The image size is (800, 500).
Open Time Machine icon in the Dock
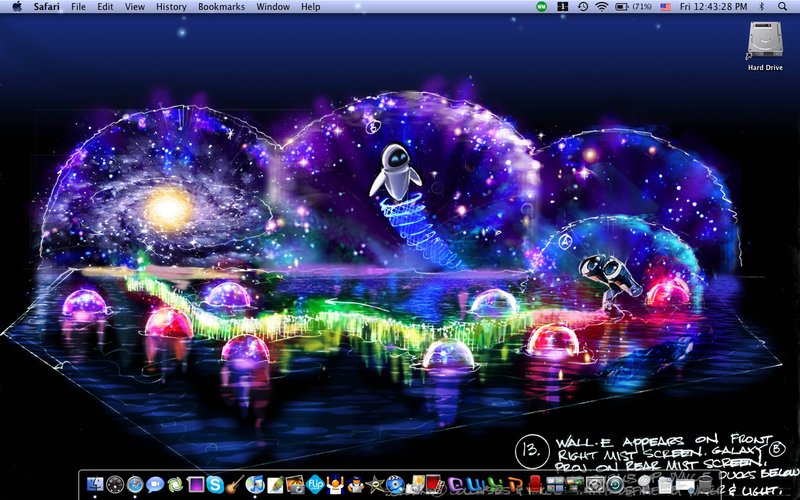(615, 484)
